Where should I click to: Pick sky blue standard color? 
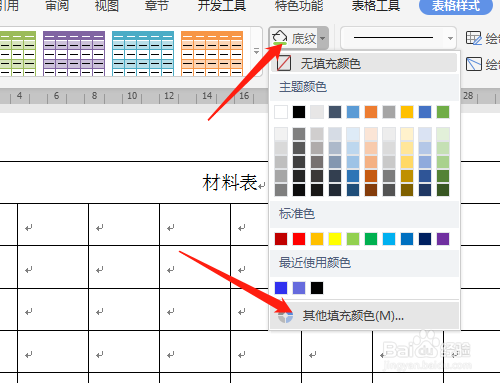[x=389, y=239]
